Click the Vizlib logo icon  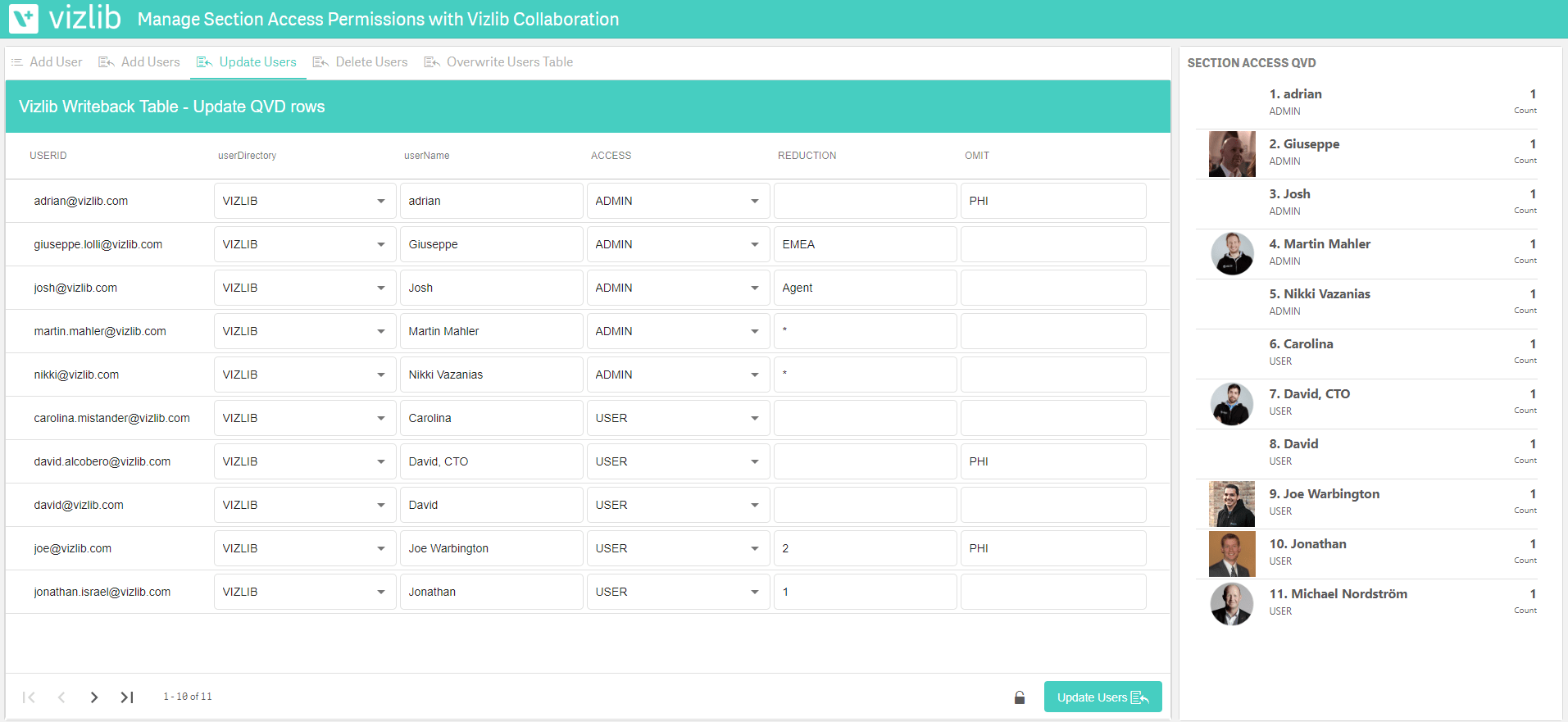point(24,18)
